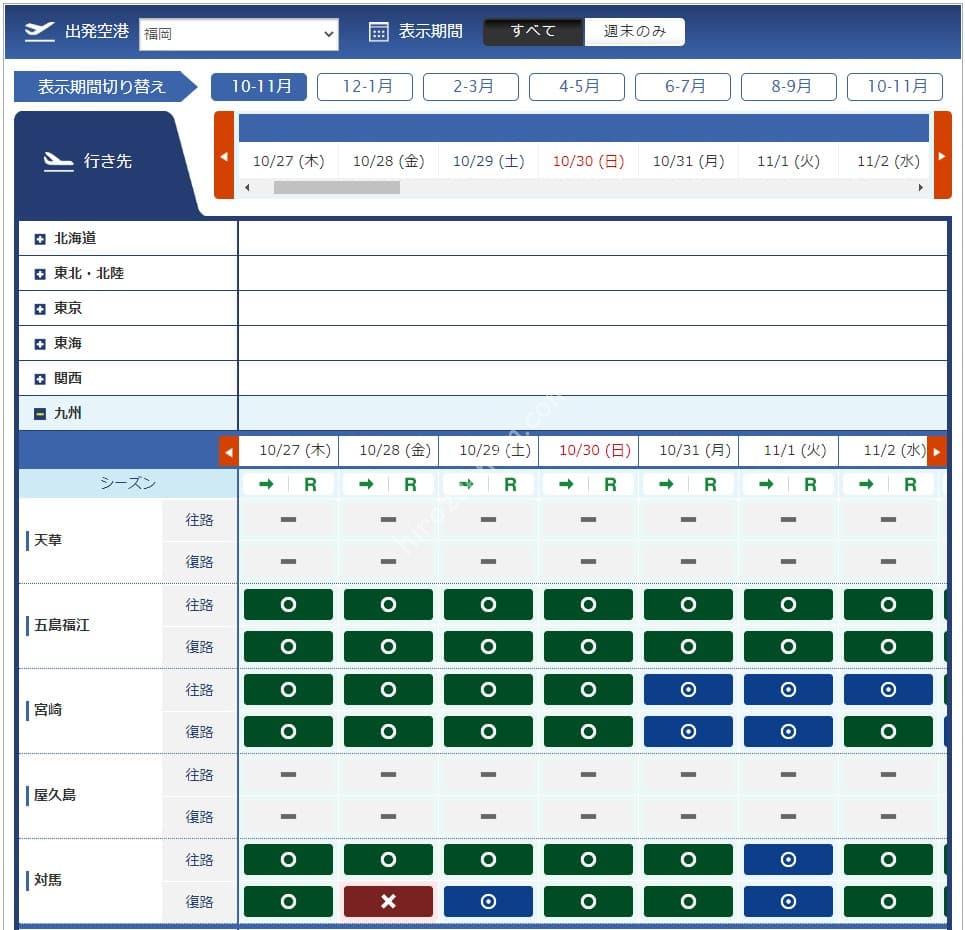Select the 宮崎 往路 blue double-circle for 10/31
This screenshot has width=965, height=930.
pyautogui.click(x=688, y=689)
